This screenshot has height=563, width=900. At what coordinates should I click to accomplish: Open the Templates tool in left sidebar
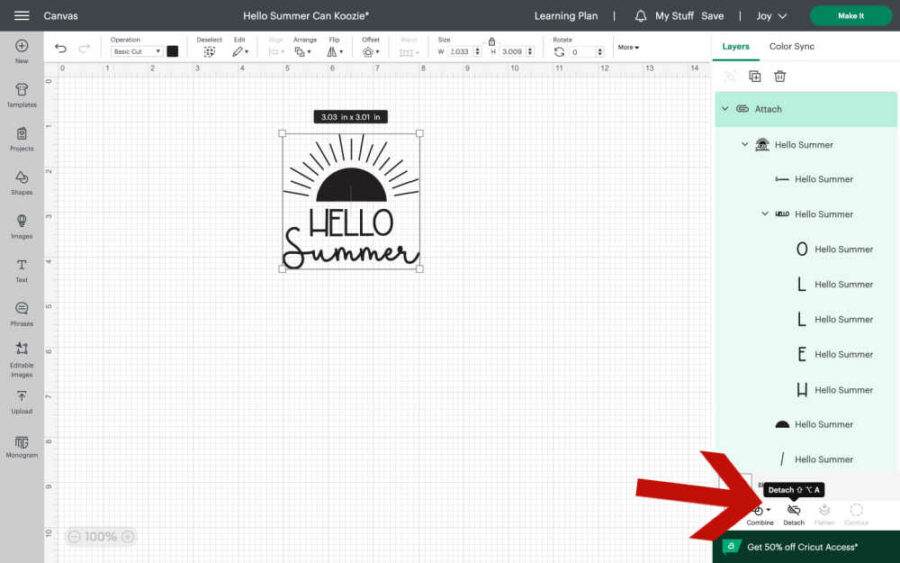click(x=21, y=94)
